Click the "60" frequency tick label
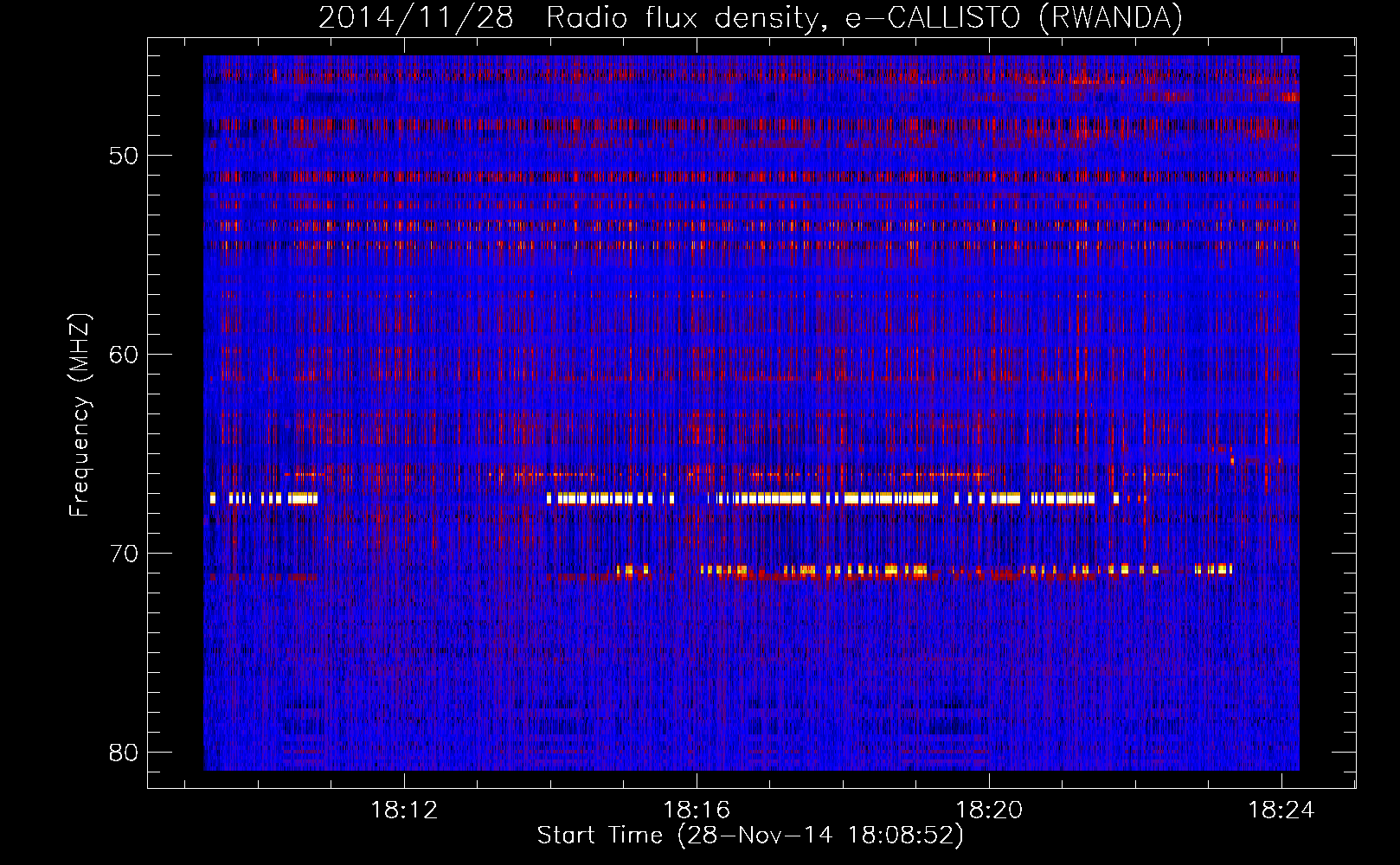Viewport: 1400px width, 865px height. tap(124, 355)
